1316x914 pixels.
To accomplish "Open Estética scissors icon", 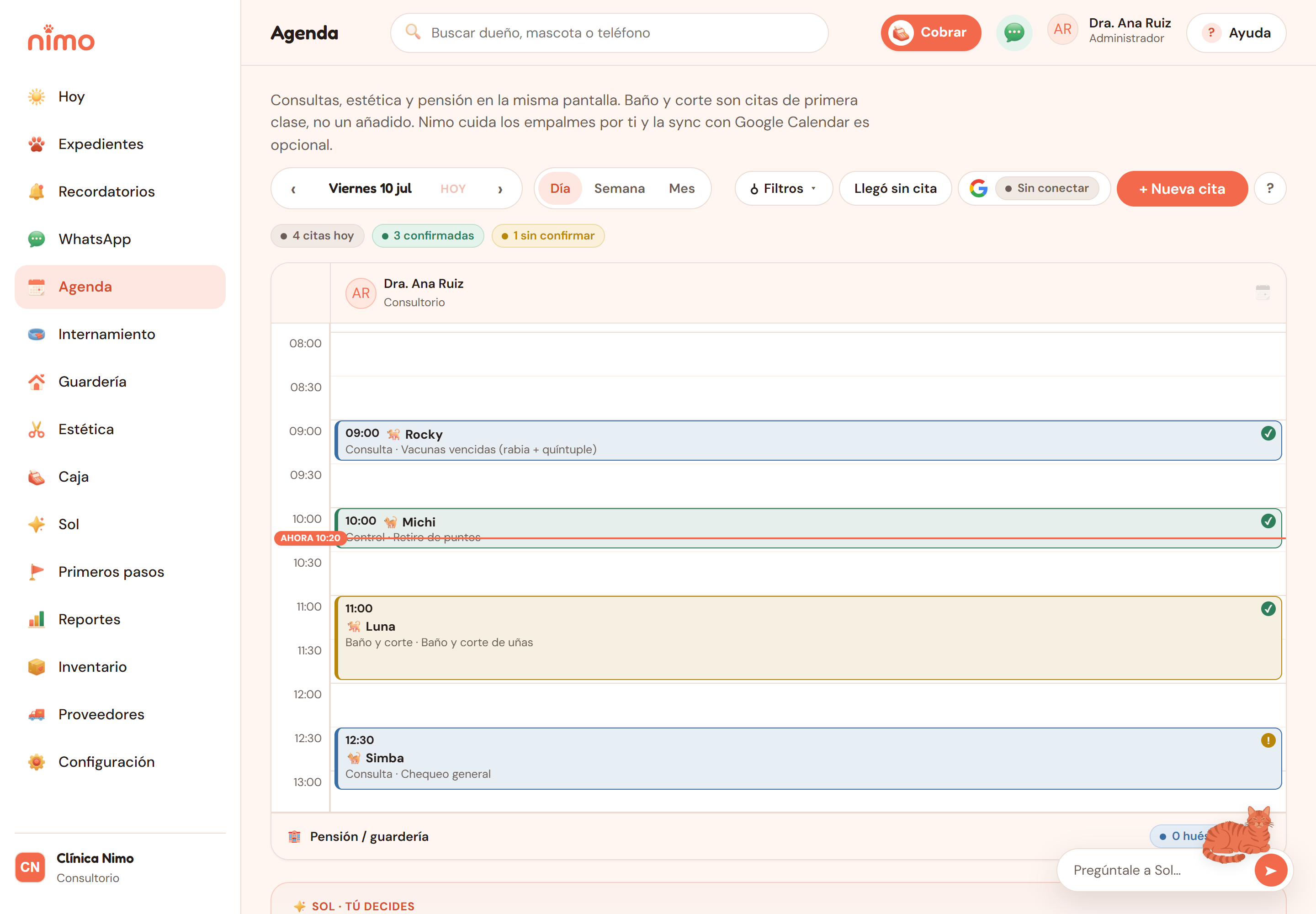I will click(37, 430).
